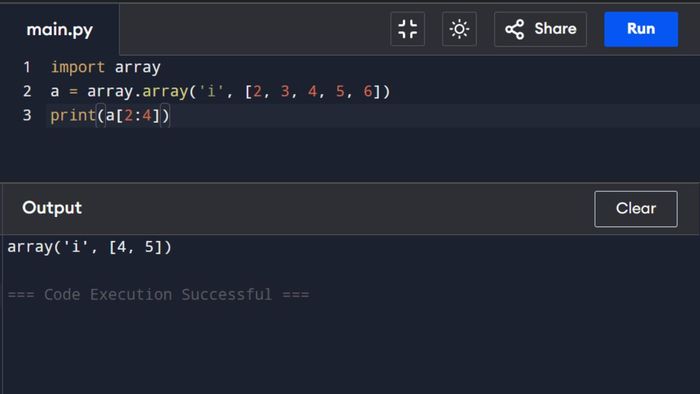The height and width of the screenshot is (394, 700).
Task: Run the Python code
Action: [641, 29]
